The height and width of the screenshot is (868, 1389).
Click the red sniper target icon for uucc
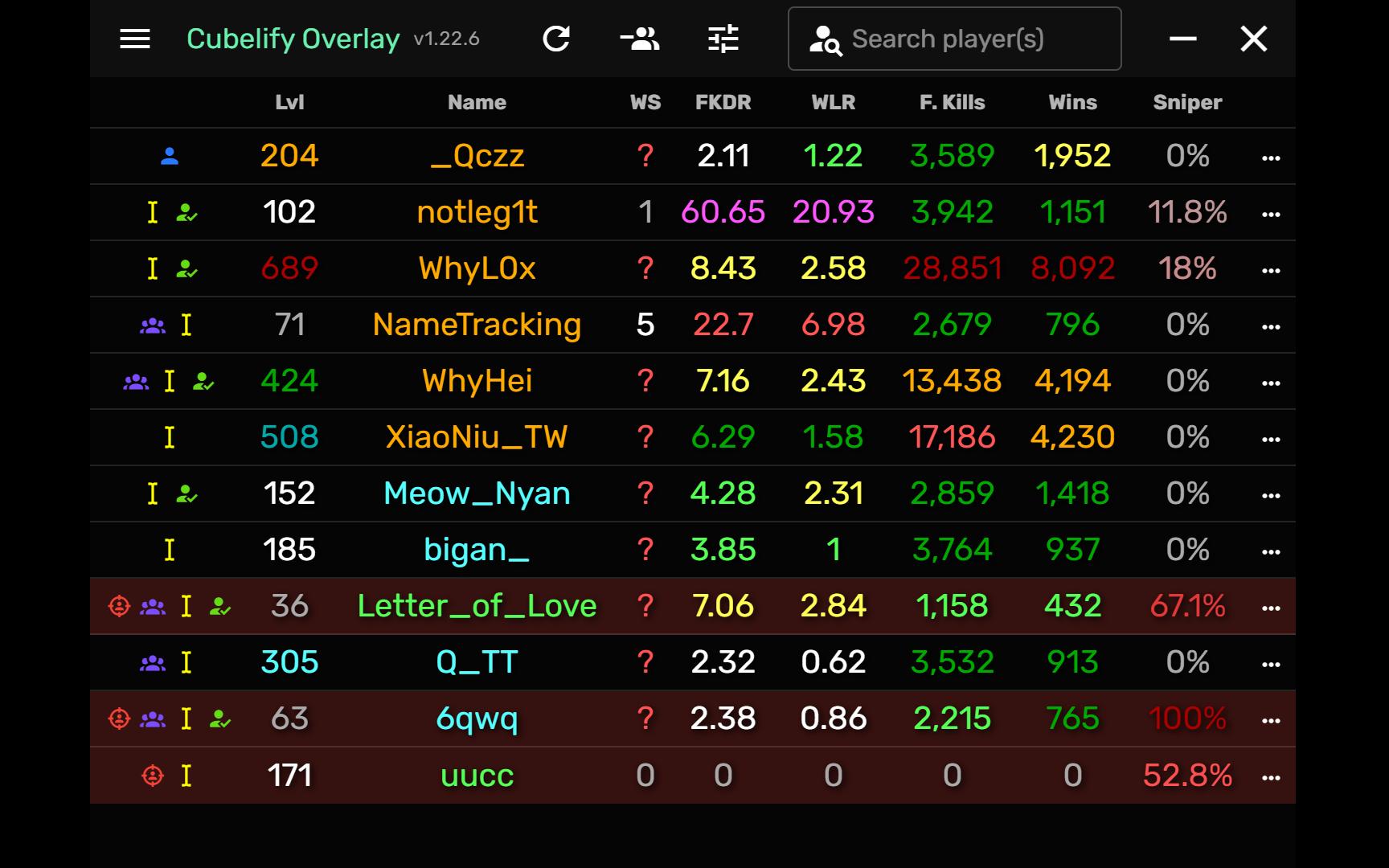click(x=153, y=776)
